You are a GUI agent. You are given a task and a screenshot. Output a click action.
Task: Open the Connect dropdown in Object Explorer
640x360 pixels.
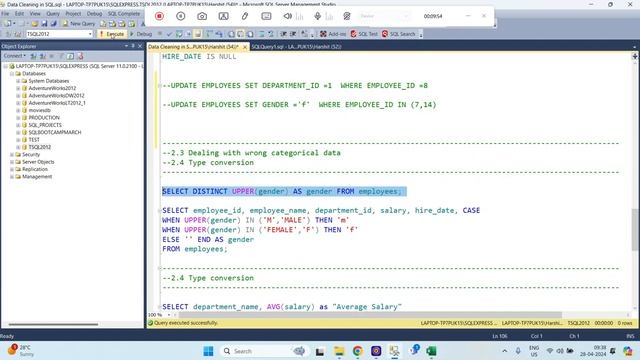click(14, 56)
